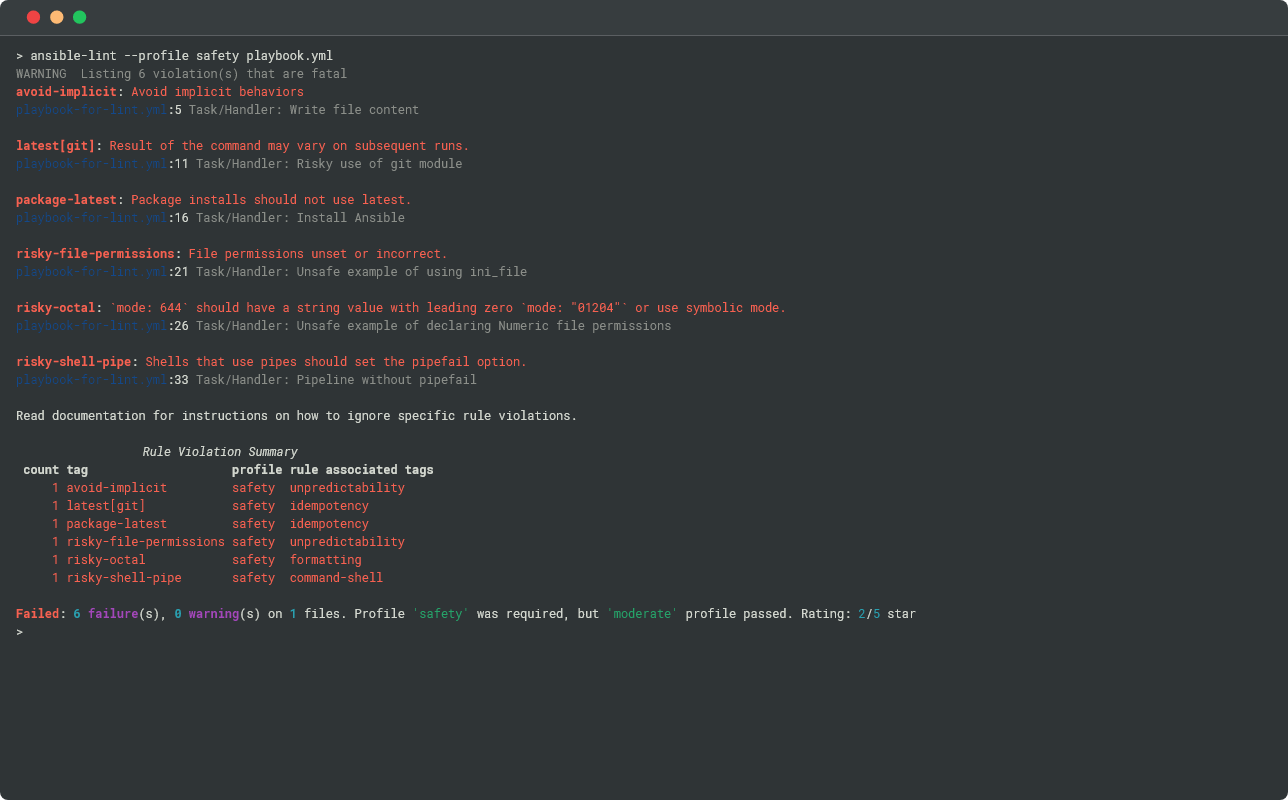Click the risky-octal rule heading
This screenshot has height=800, width=1288.
(x=55, y=308)
